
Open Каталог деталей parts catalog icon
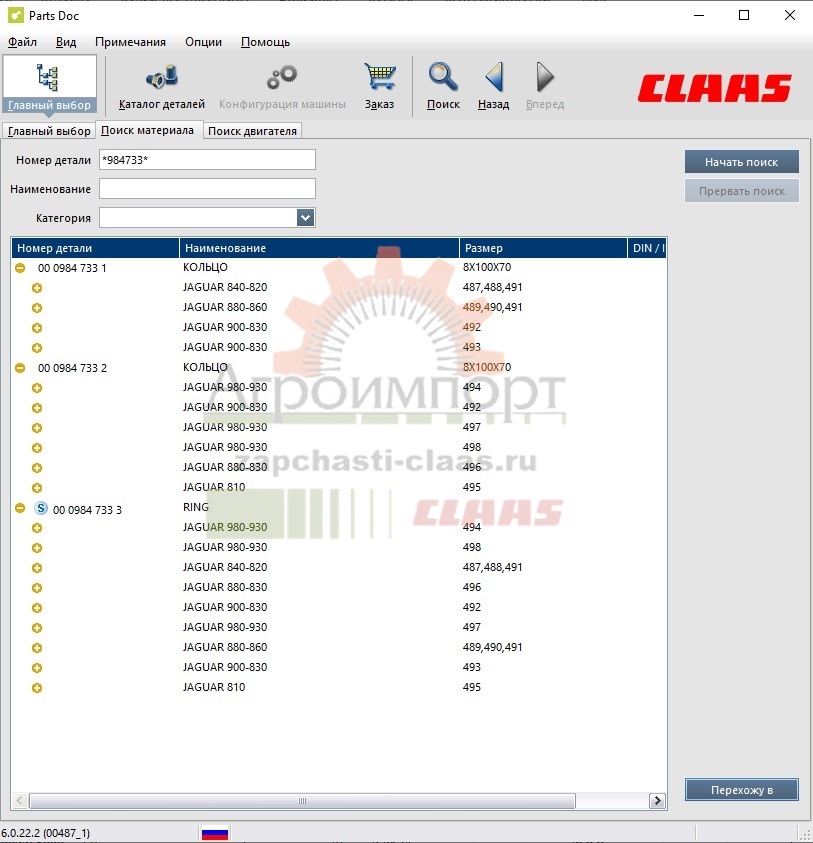point(162,76)
